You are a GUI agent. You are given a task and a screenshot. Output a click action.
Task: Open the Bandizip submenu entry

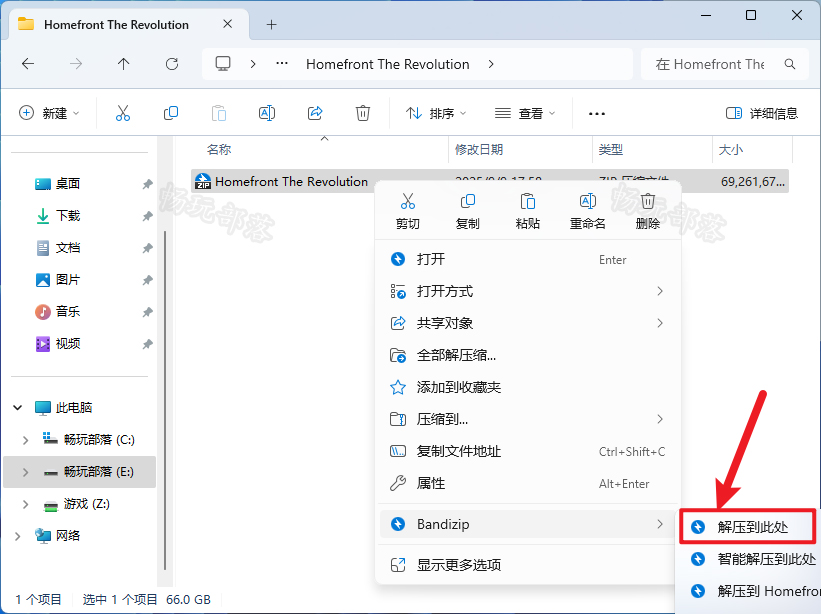pos(528,524)
